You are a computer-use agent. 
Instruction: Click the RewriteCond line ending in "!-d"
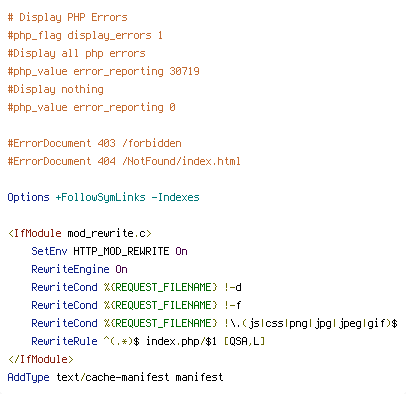point(137,287)
